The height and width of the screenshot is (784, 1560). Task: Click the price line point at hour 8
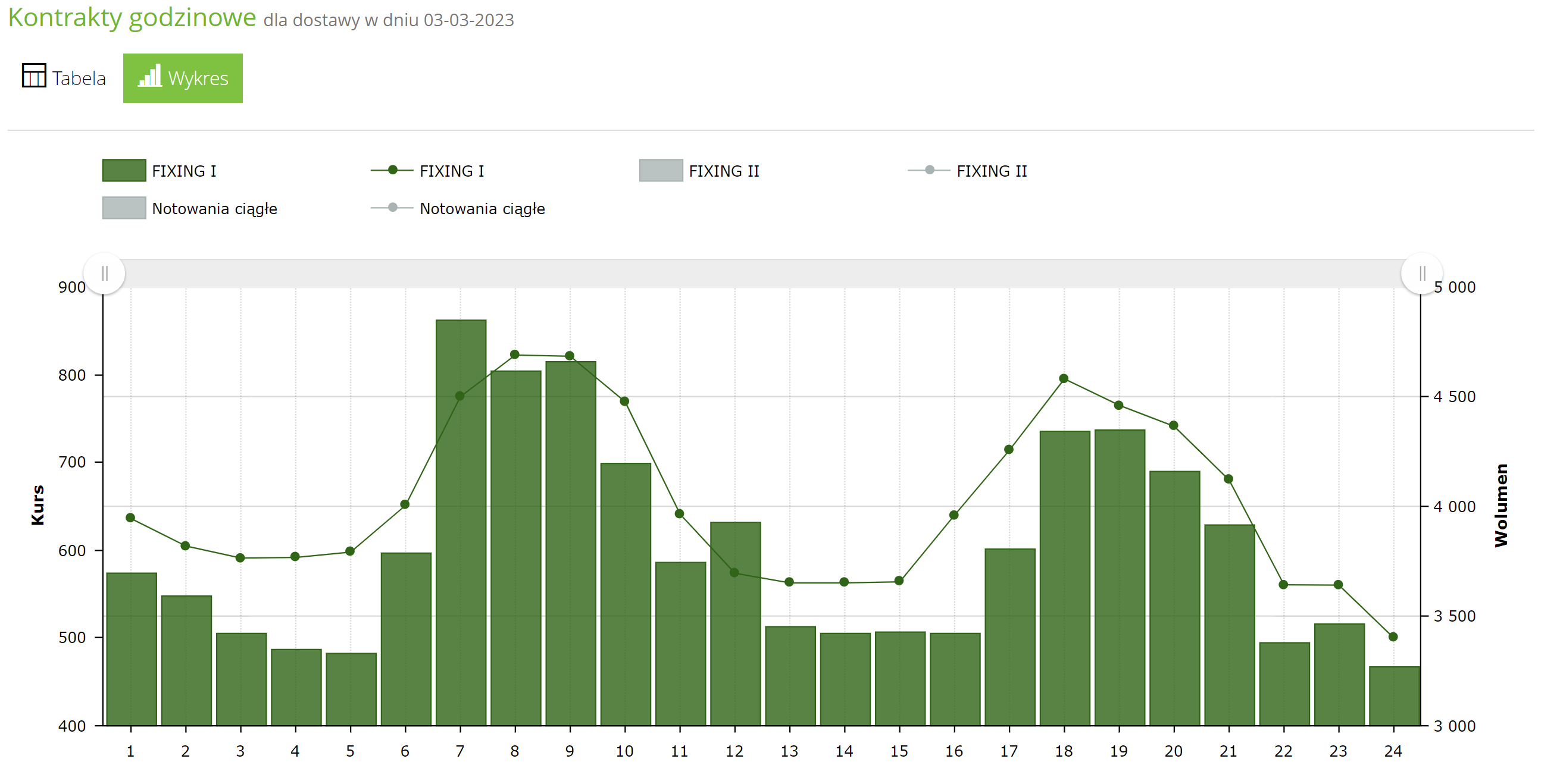(515, 355)
